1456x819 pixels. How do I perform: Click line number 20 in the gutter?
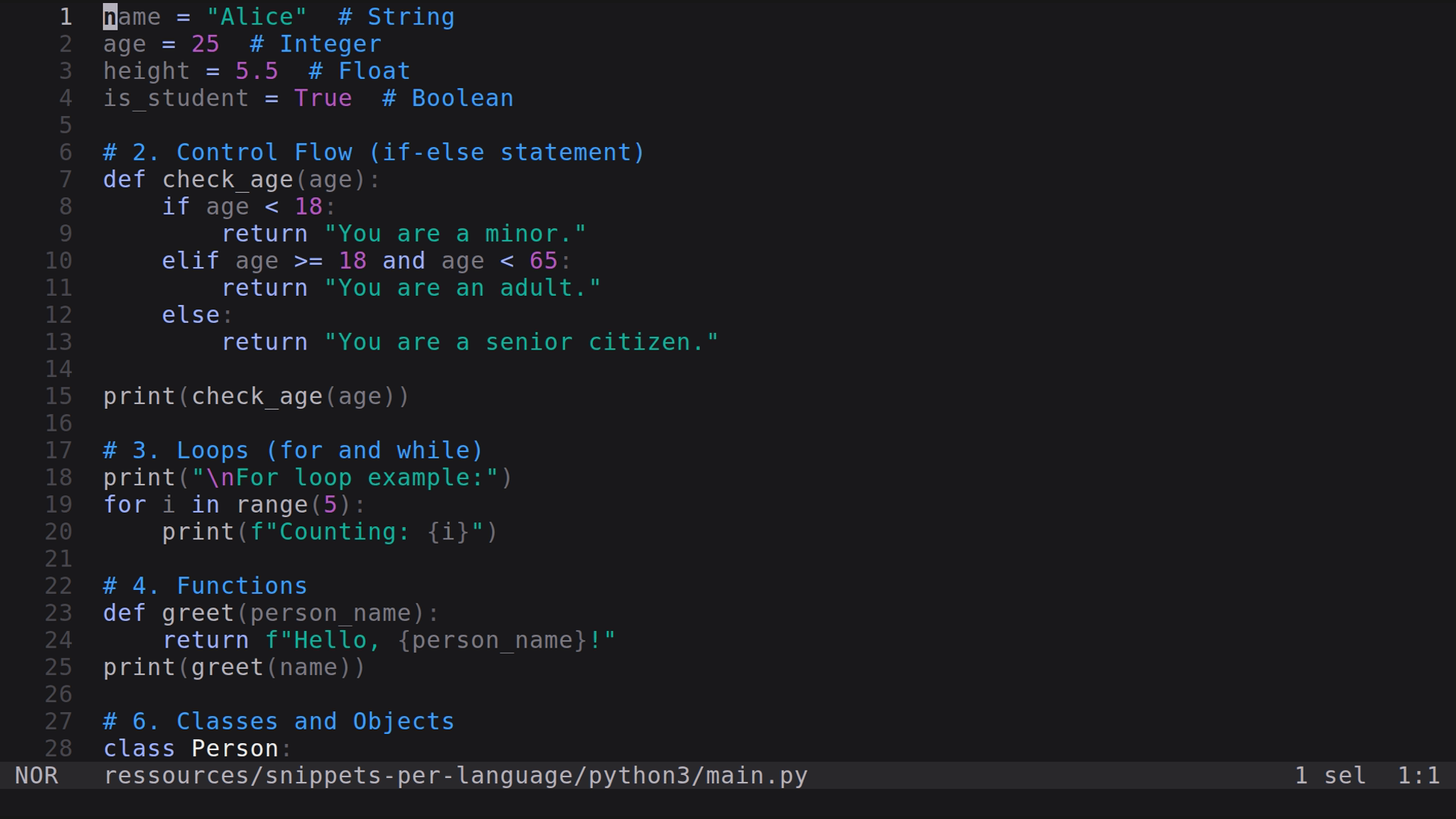[x=58, y=532]
